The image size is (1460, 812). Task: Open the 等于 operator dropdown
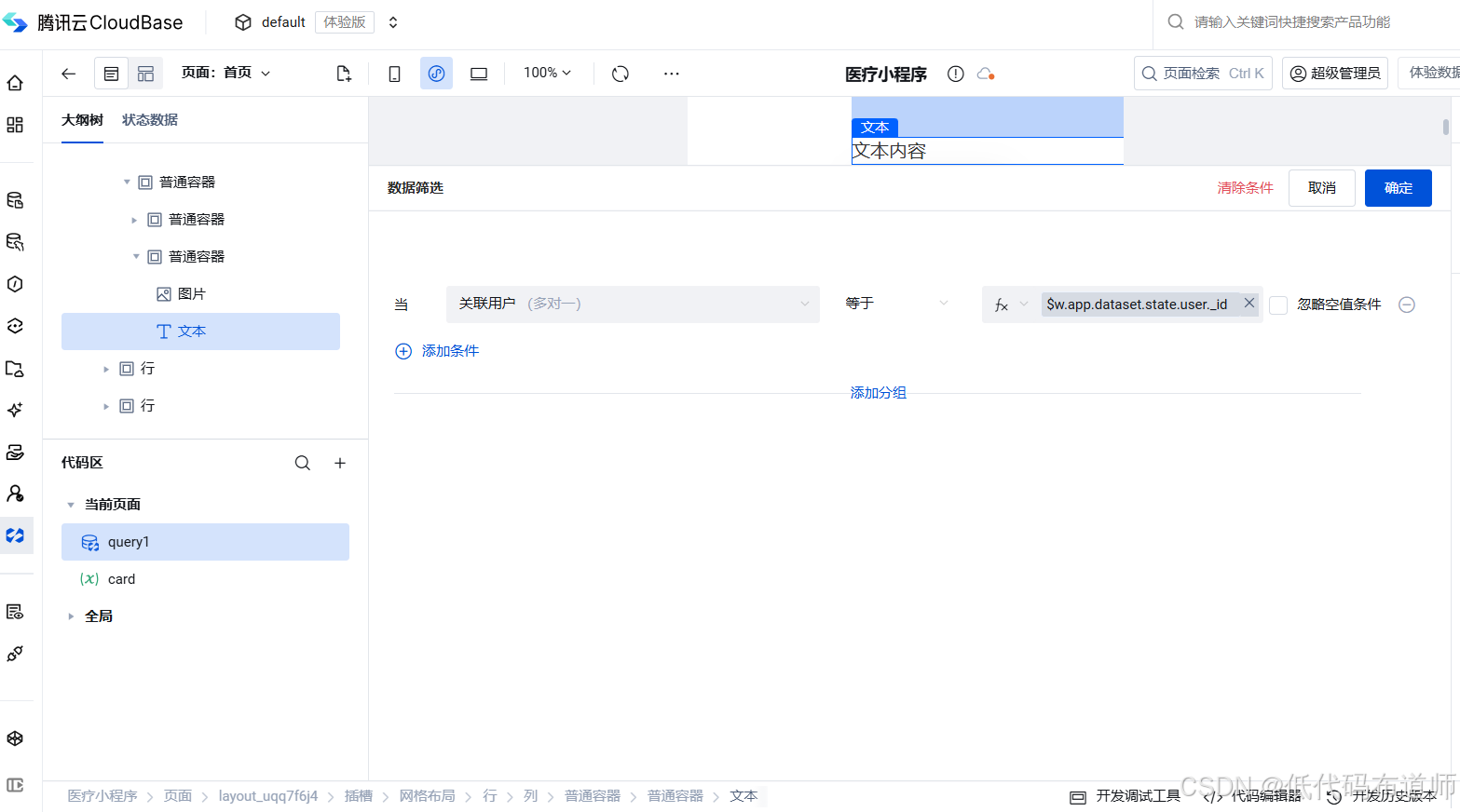pyautogui.click(x=896, y=302)
